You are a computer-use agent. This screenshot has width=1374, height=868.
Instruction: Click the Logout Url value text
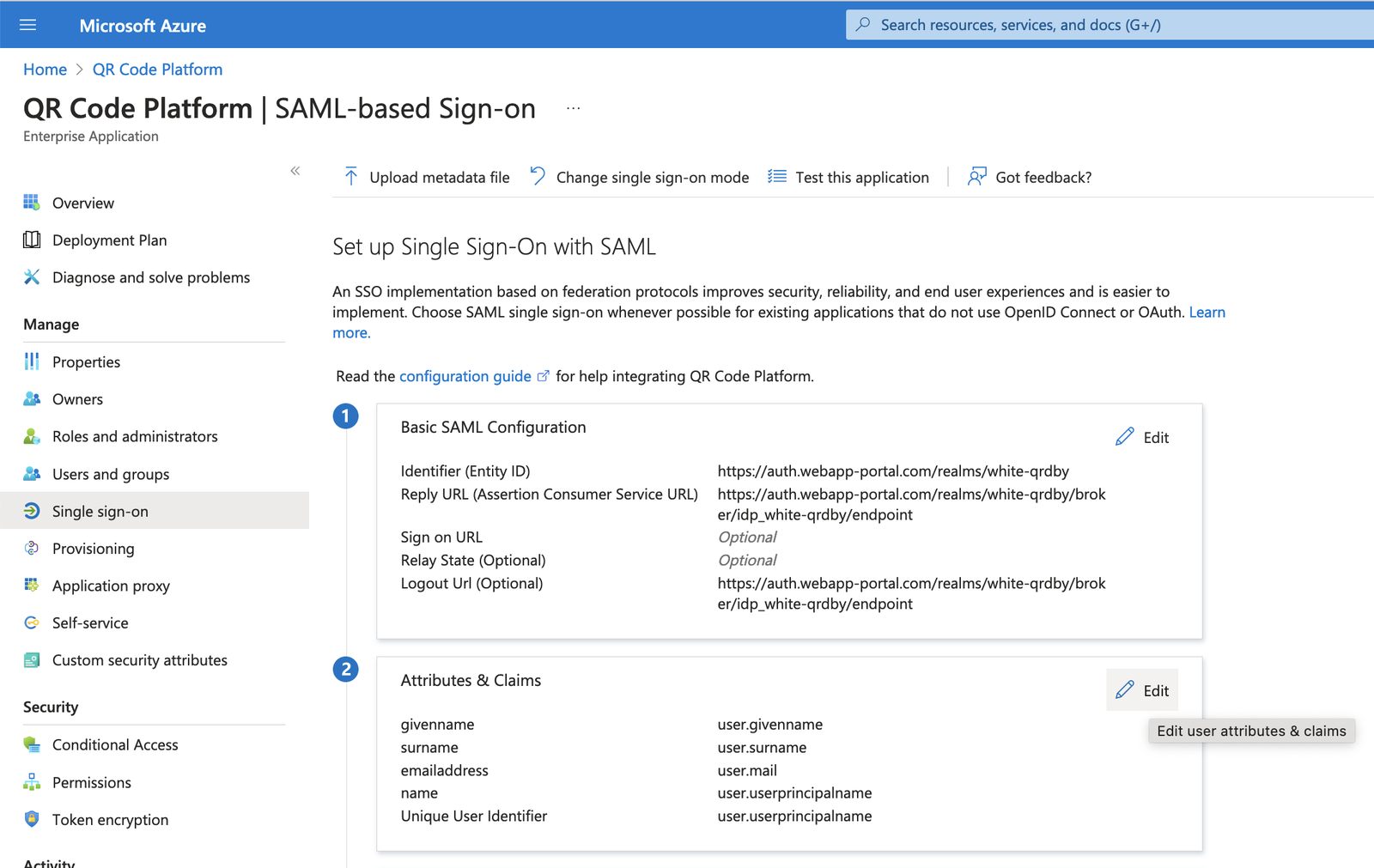point(911,593)
